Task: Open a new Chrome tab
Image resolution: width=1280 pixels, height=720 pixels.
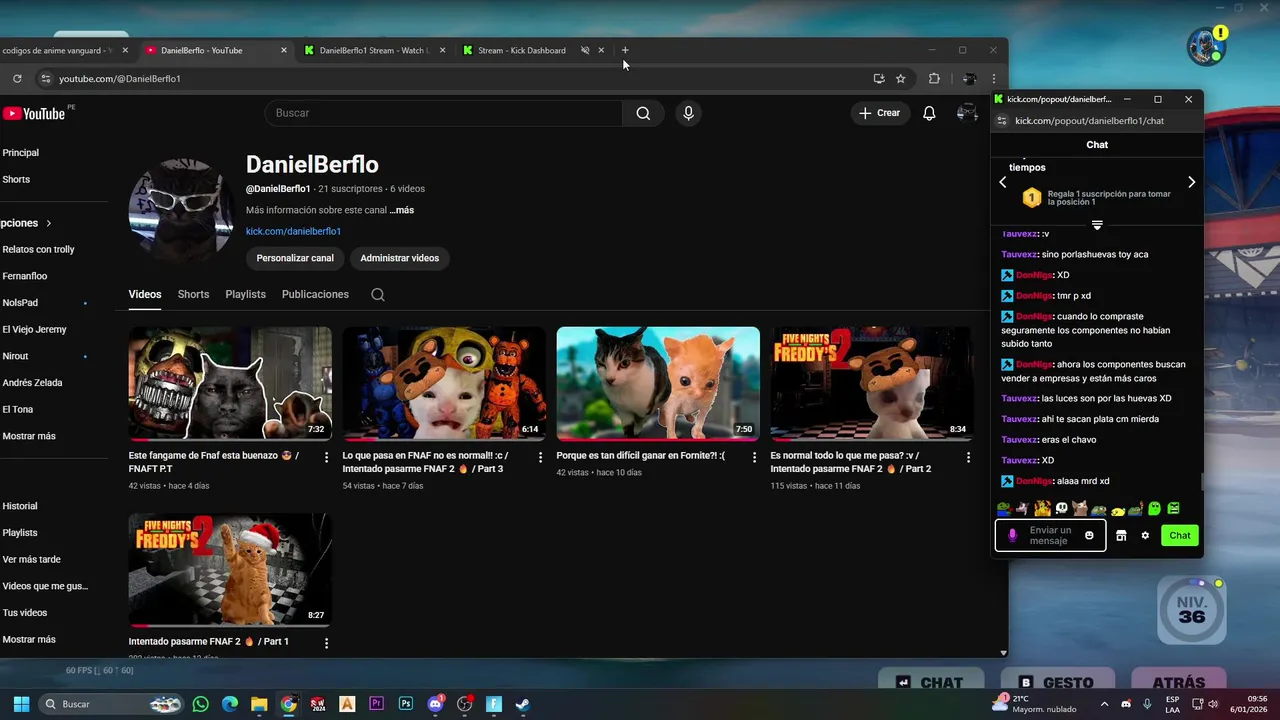Action: click(625, 50)
